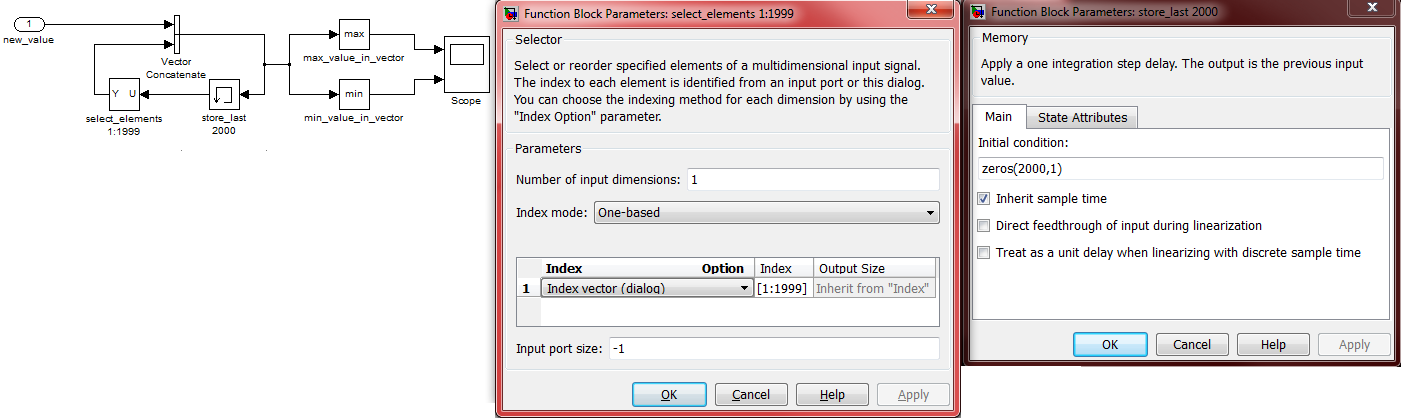
Task: Click OK in the Selector dialog
Action: [x=670, y=395]
